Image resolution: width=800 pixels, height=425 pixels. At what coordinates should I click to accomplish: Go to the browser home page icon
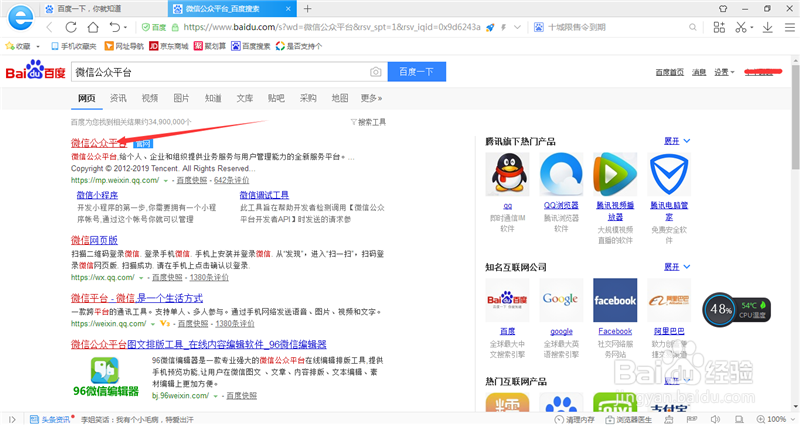[x=93, y=27]
